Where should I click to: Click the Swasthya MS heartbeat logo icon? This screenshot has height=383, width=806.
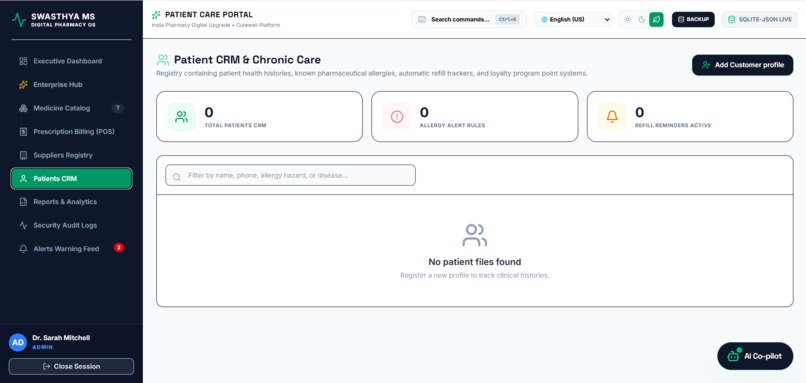coord(19,20)
